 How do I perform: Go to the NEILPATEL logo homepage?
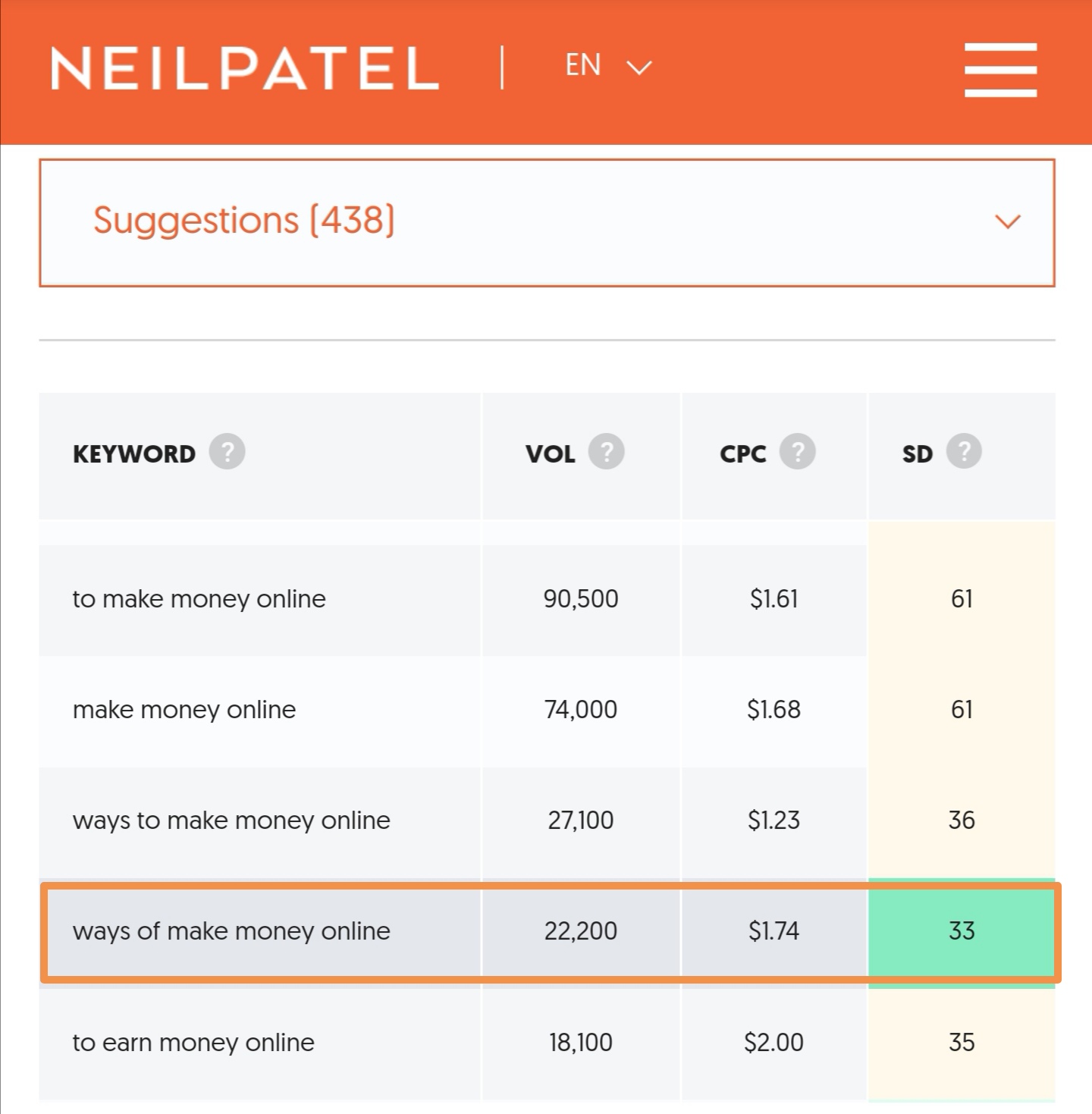[x=244, y=68]
